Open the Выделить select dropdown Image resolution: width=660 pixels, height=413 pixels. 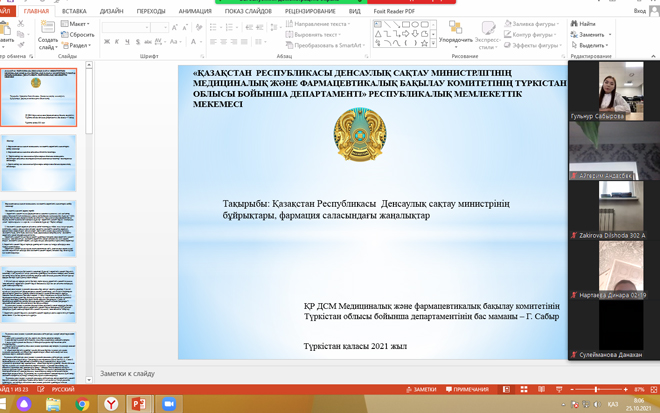tap(590, 45)
